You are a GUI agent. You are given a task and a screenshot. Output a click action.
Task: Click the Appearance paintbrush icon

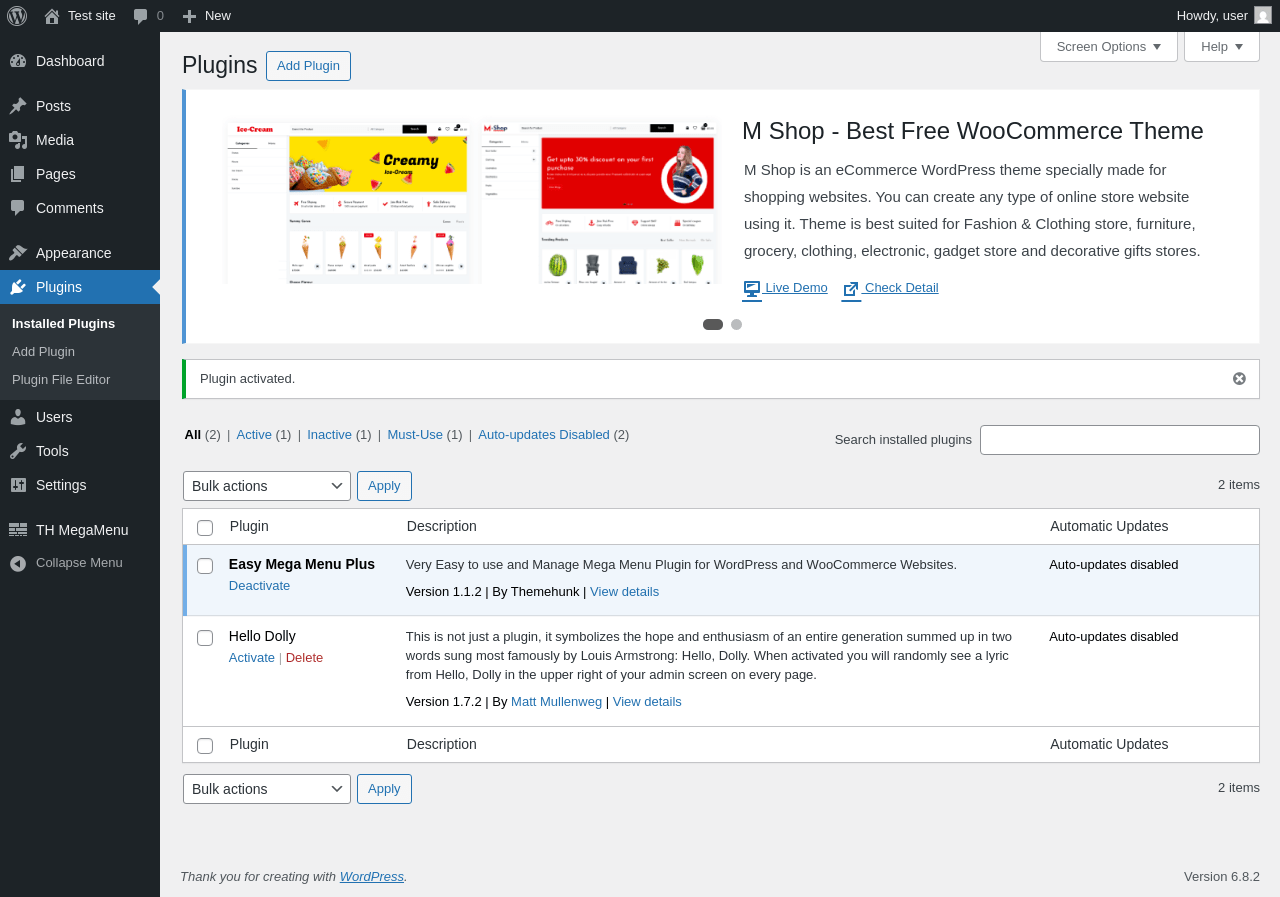pyautogui.click(x=18, y=253)
